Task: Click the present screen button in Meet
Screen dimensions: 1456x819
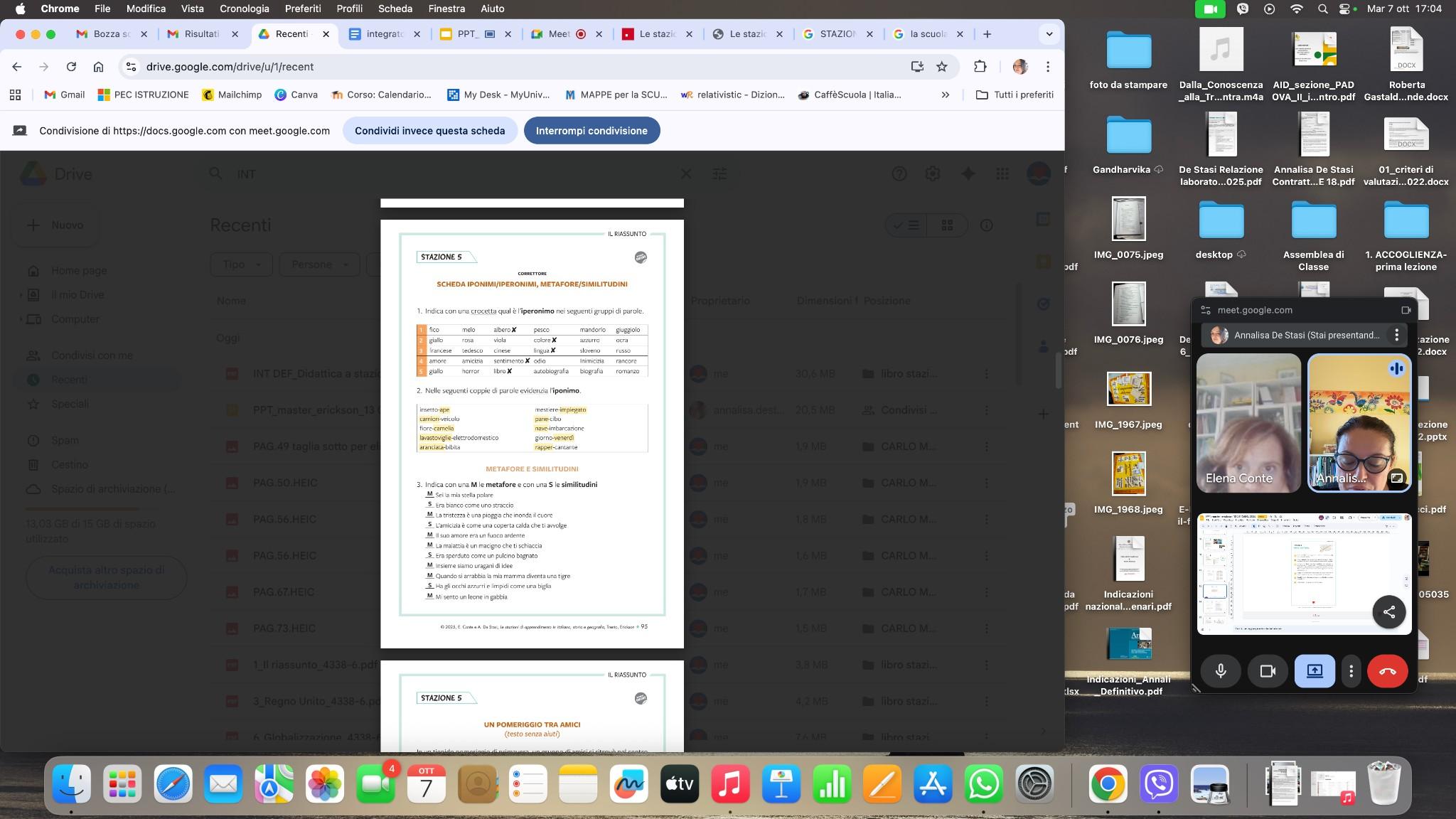Action: pyautogui.click(x=1315, y=671)
